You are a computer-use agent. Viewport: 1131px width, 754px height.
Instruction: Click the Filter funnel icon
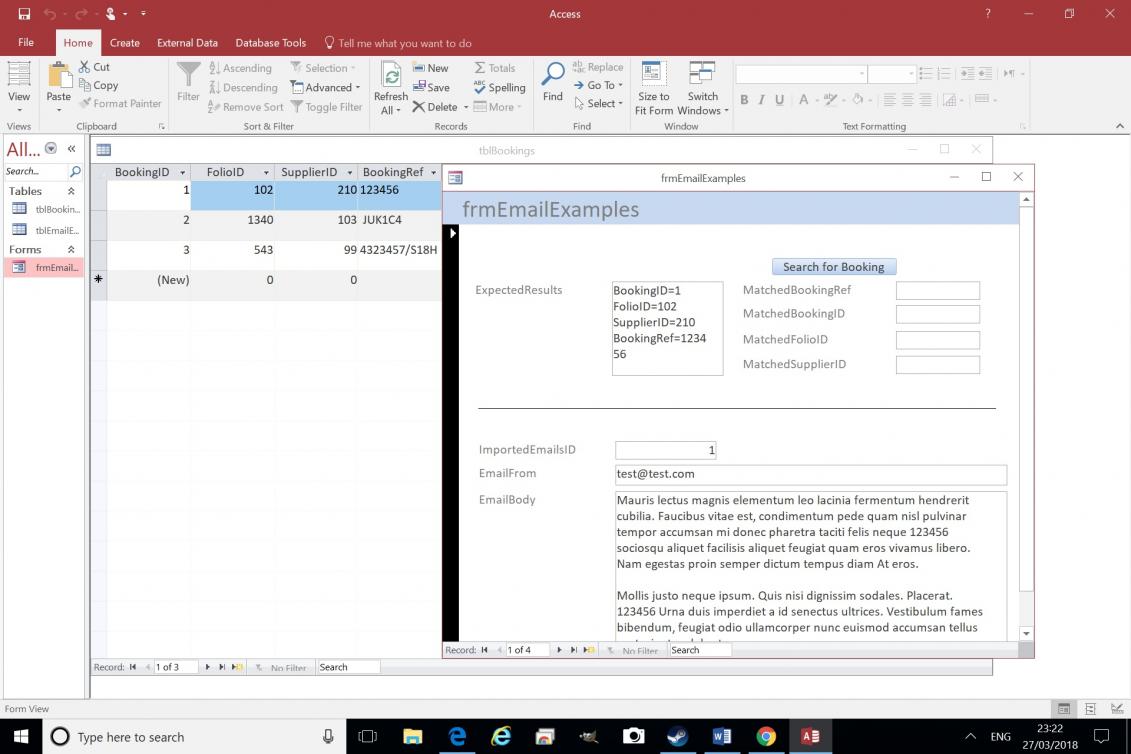coord(188,75)
